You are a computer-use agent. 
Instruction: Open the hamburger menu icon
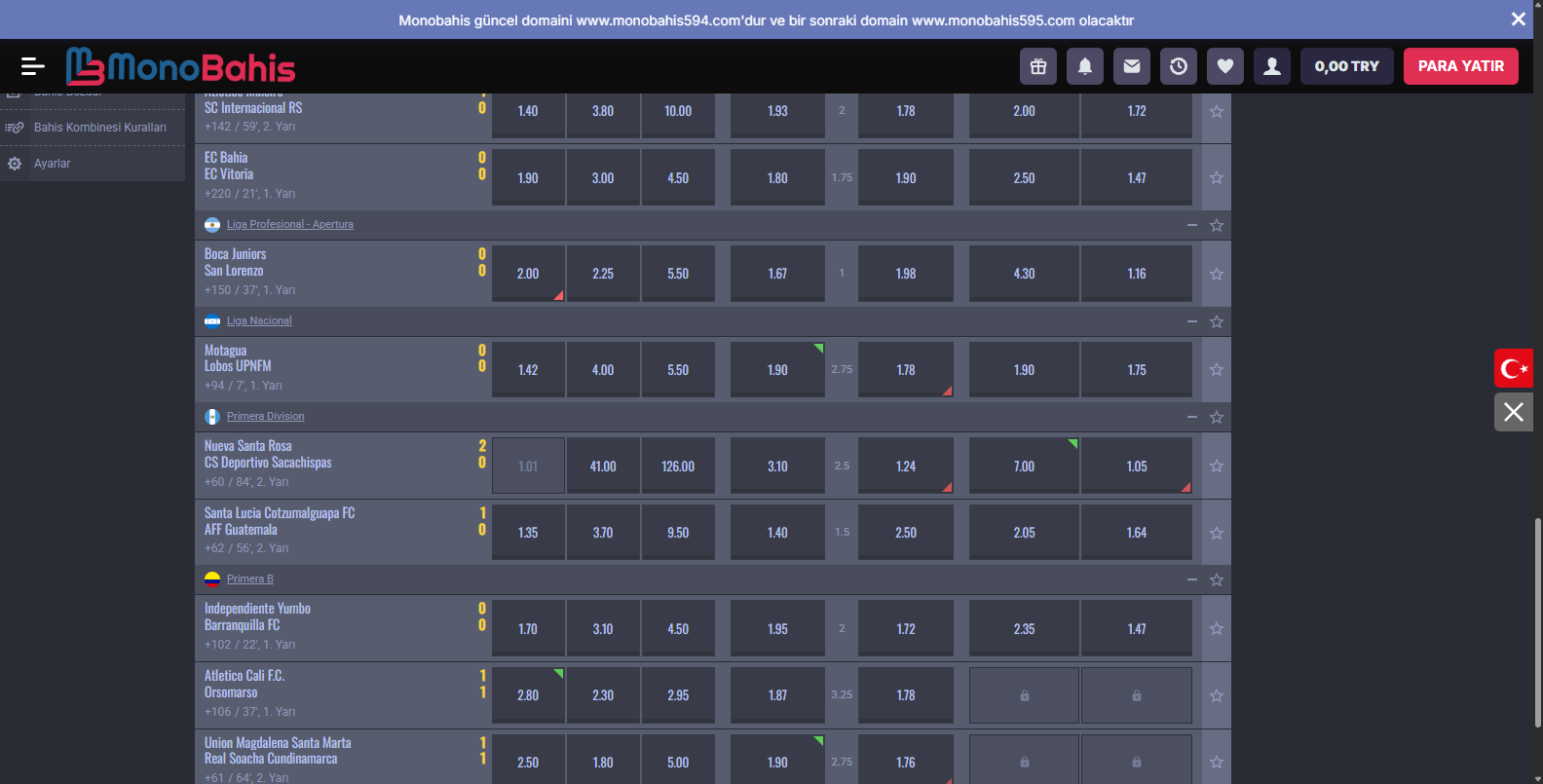point(32,66)
